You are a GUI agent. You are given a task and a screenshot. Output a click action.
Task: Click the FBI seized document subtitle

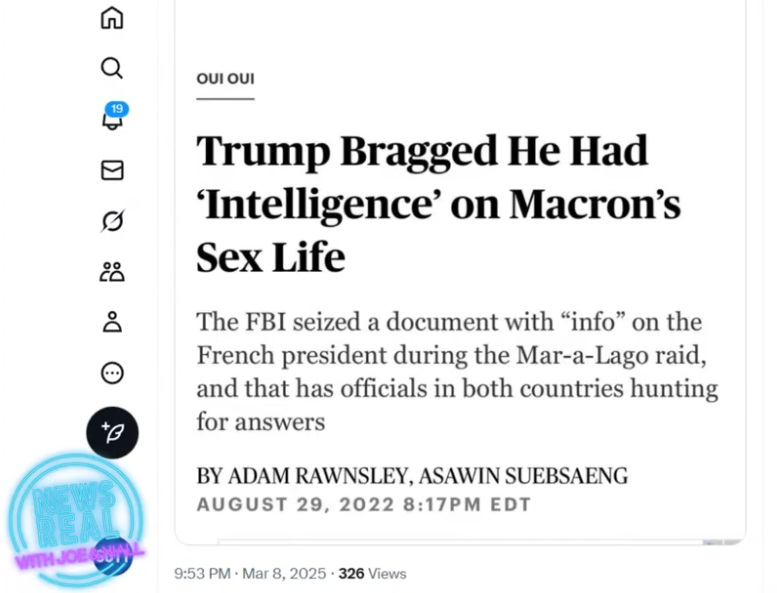click(x=456, y=371)
